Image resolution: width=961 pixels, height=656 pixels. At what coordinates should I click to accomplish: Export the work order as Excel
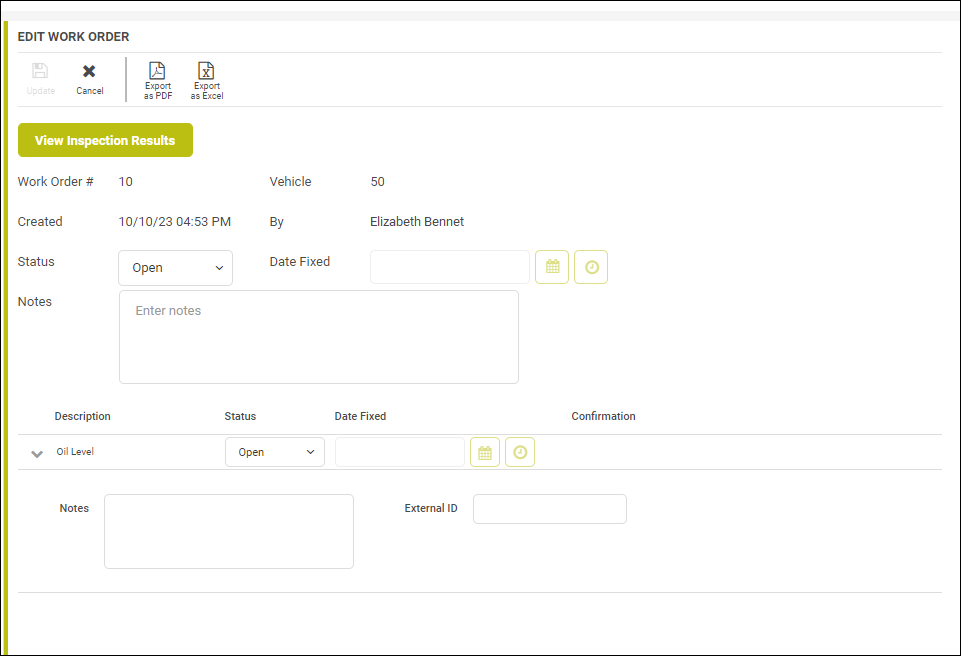pos(207,80)
